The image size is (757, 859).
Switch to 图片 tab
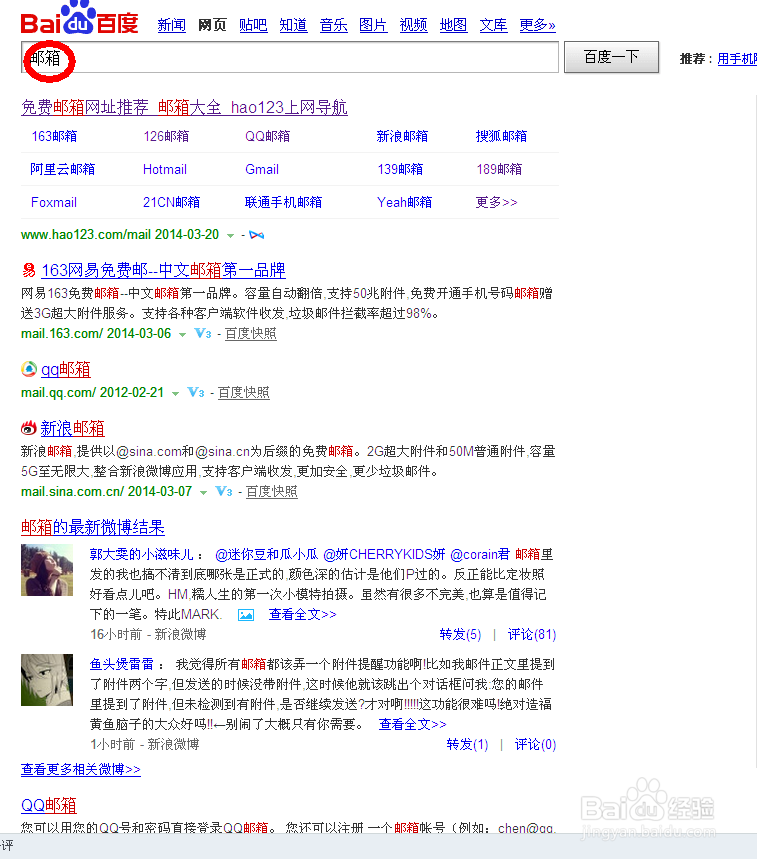click(x=373, y=25)
